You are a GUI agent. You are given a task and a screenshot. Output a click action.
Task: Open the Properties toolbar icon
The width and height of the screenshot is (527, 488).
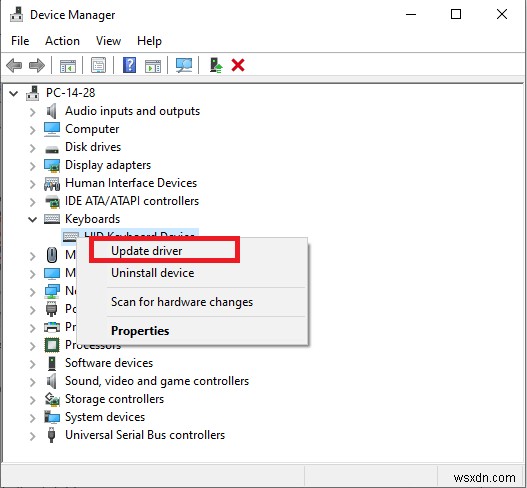[98, 65]
